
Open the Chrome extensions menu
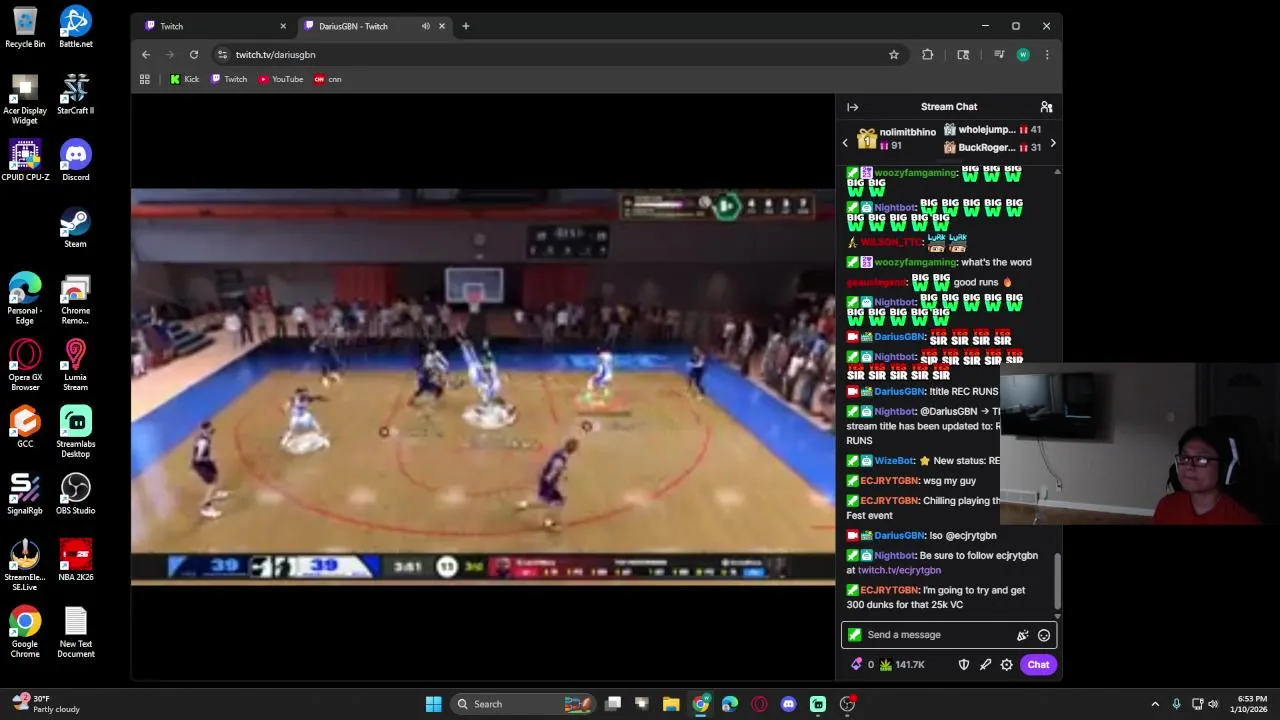927,55
